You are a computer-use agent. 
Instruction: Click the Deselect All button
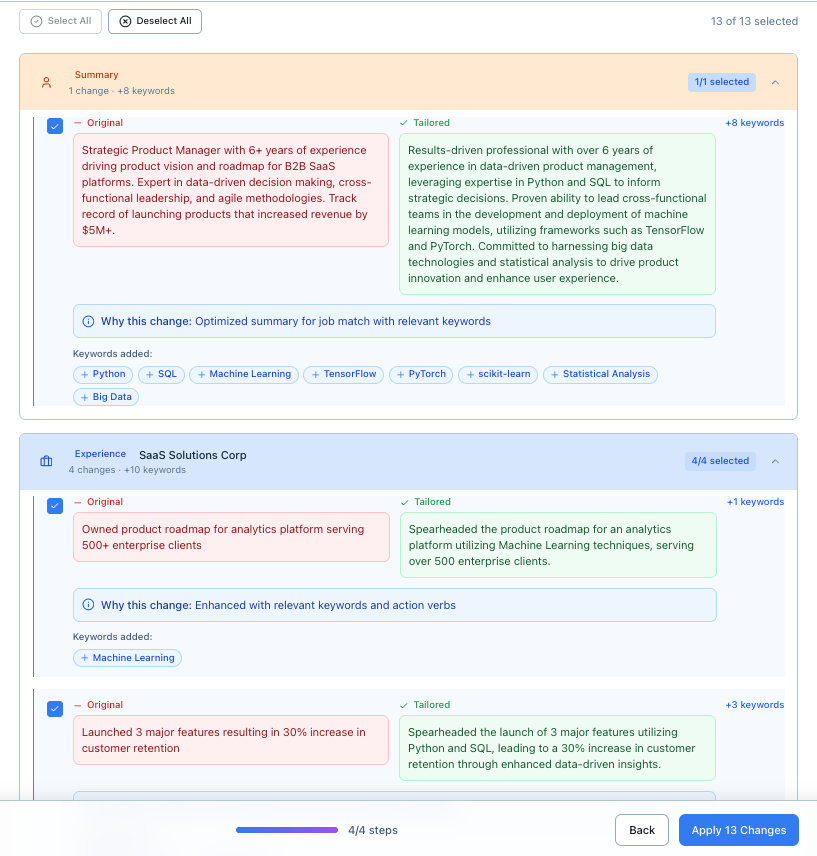pyautogui.click(x=155, y=21)
